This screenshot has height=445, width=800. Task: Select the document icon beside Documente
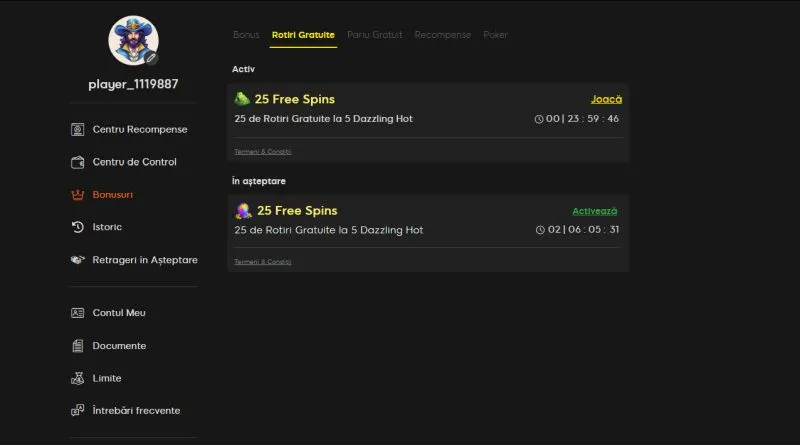pos(78,346)
